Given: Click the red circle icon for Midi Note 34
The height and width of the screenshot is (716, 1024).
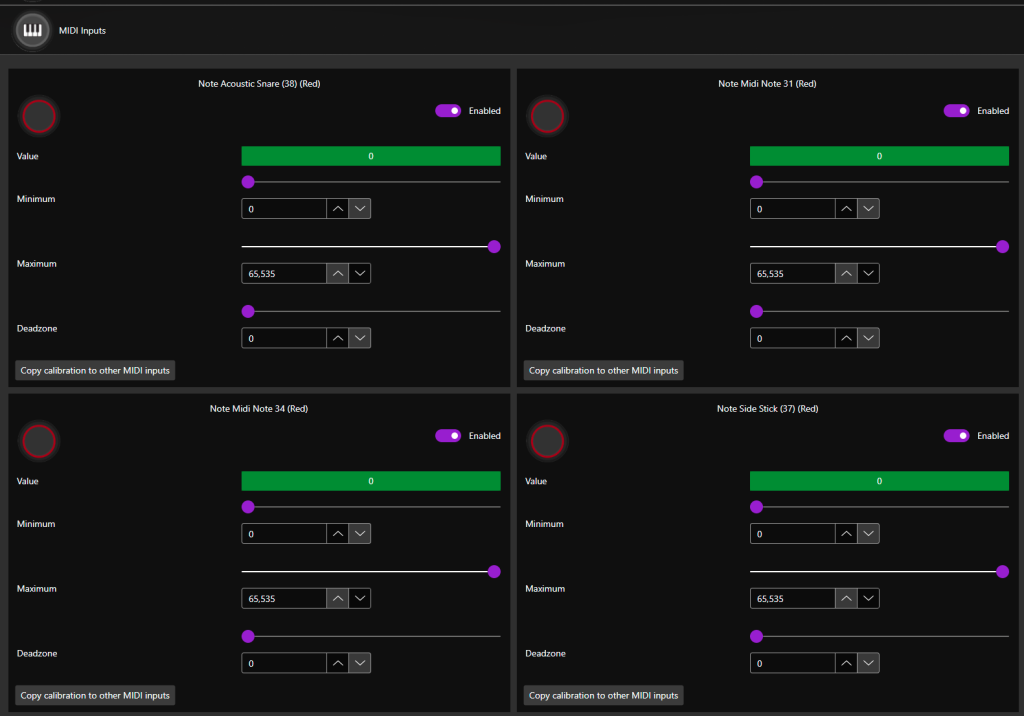Looking at the screenshot, I should [x=38, y=441].
